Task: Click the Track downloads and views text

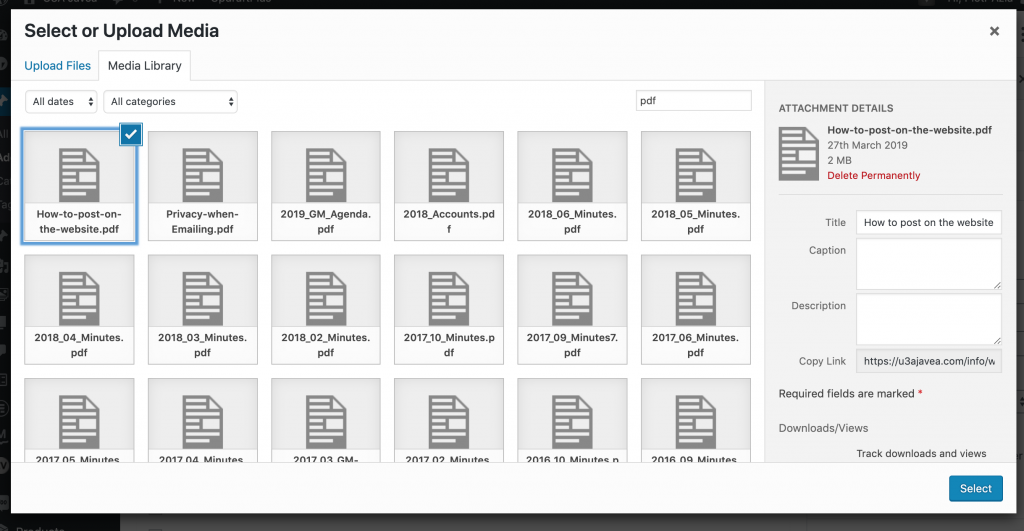Action: (921, 453)
